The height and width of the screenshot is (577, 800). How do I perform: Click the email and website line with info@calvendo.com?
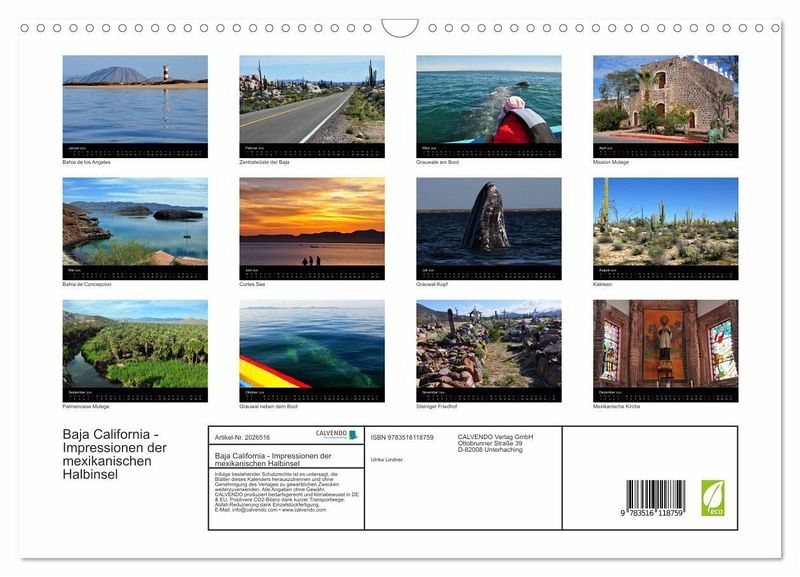click(x=270, y=510)
